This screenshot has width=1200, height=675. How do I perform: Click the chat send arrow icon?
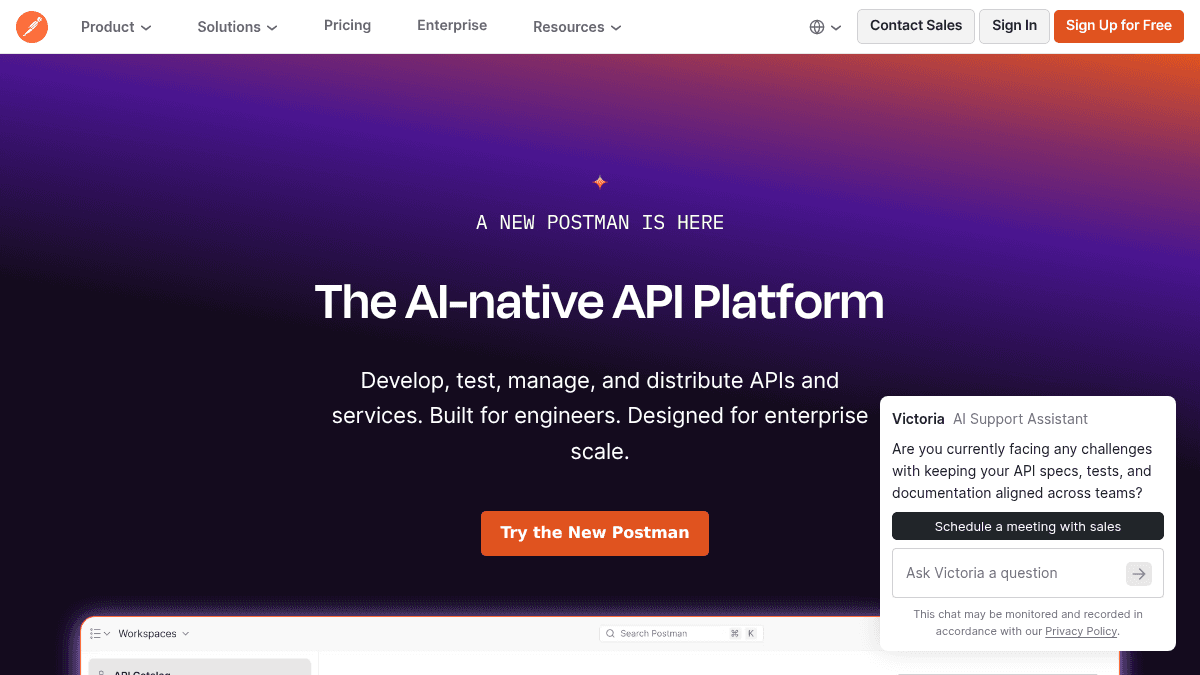[x=1139, y=574]
